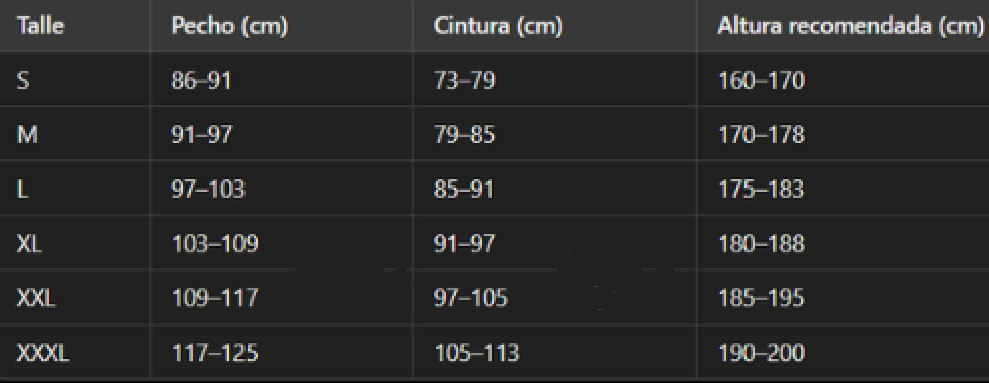Select the XXXL size cell
Screen dimensions: 989x383
43,353
